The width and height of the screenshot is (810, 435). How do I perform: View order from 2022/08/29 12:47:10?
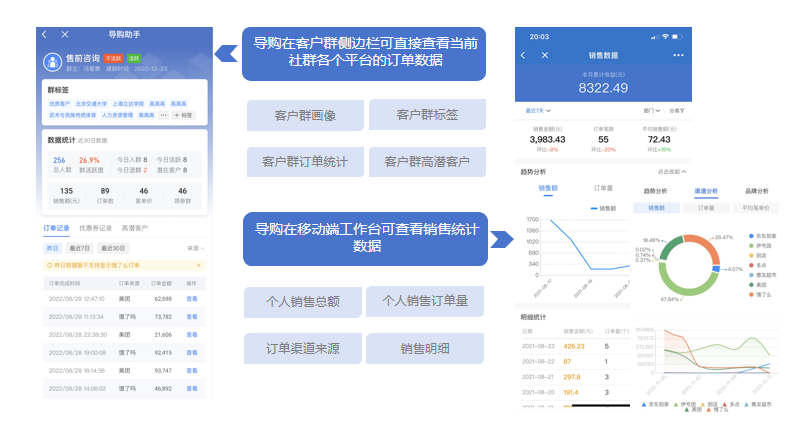(192, 299)
